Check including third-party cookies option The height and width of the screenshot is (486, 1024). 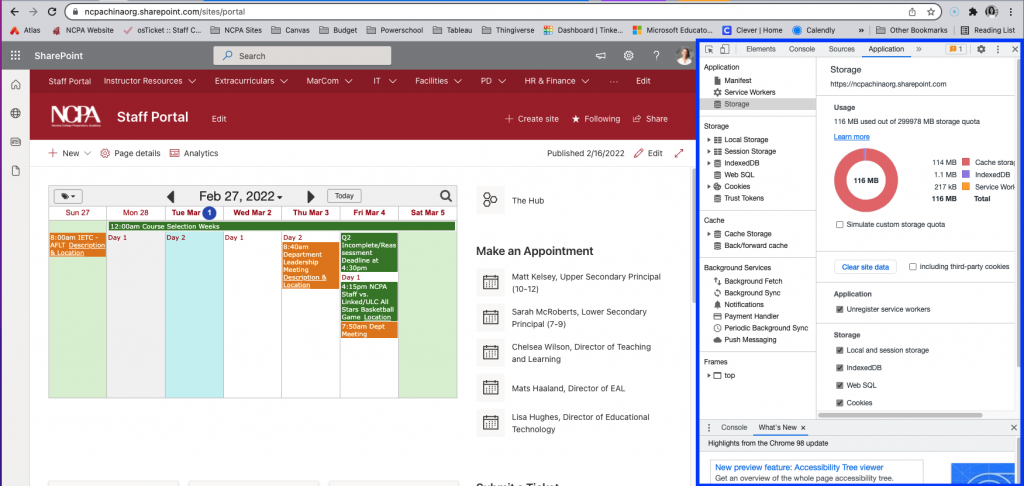click(x=913, y=267)
